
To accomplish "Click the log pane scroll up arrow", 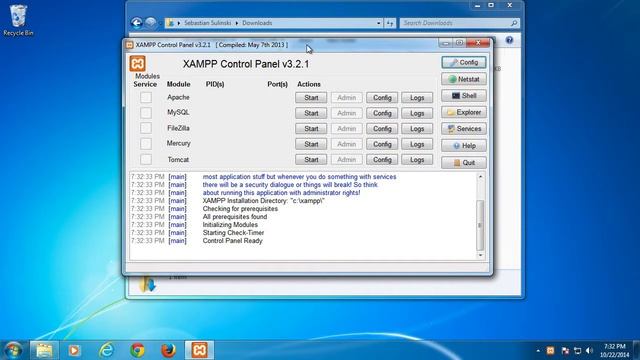I will [x=480, y=177].
